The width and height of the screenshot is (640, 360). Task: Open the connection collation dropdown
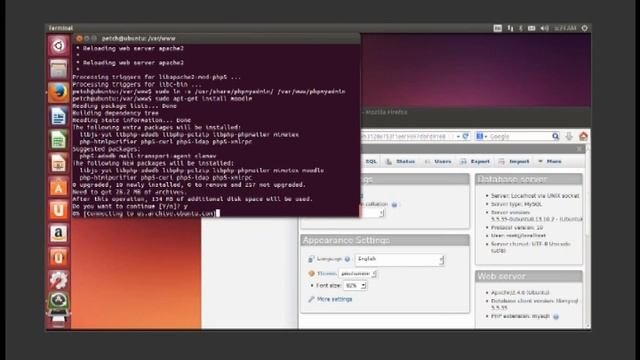tap(372, 213)
